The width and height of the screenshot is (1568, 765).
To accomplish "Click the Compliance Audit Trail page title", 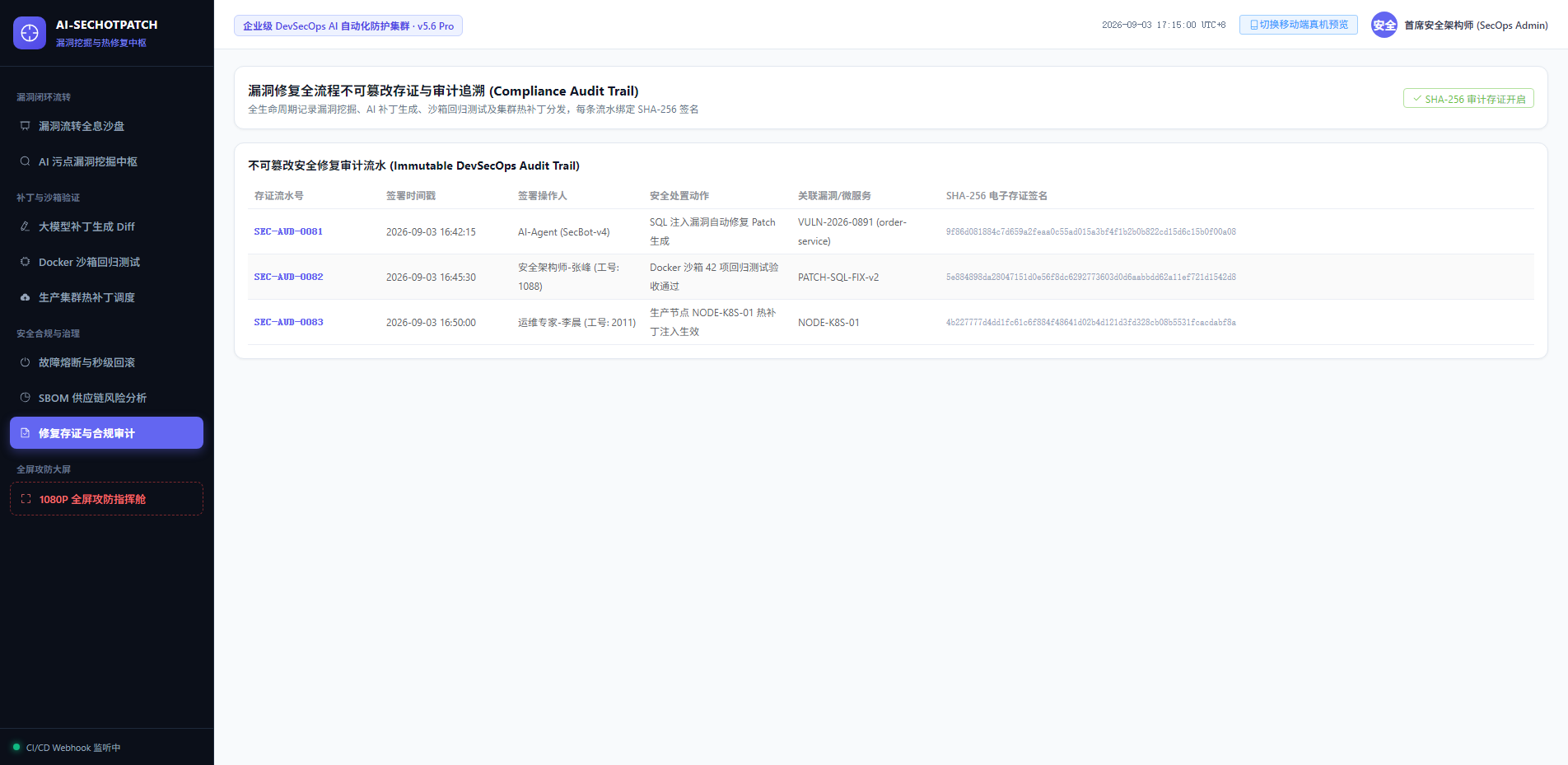I will coord(443,91).
